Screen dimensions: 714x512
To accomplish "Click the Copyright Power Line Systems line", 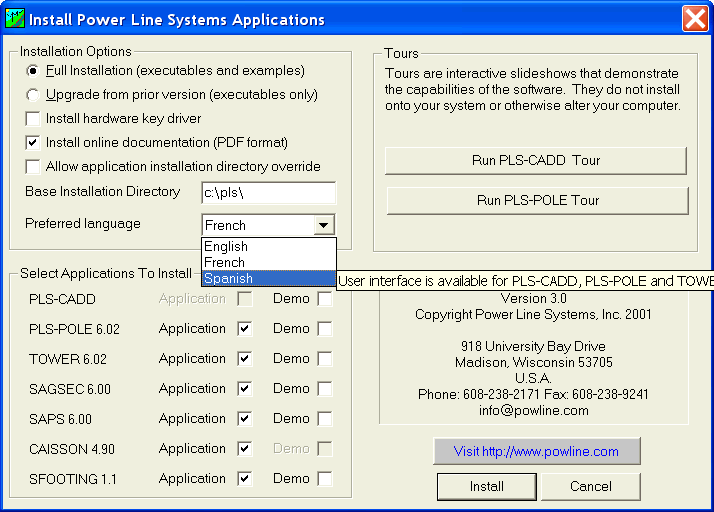I will pyautogui.click(x=533, y=314).
